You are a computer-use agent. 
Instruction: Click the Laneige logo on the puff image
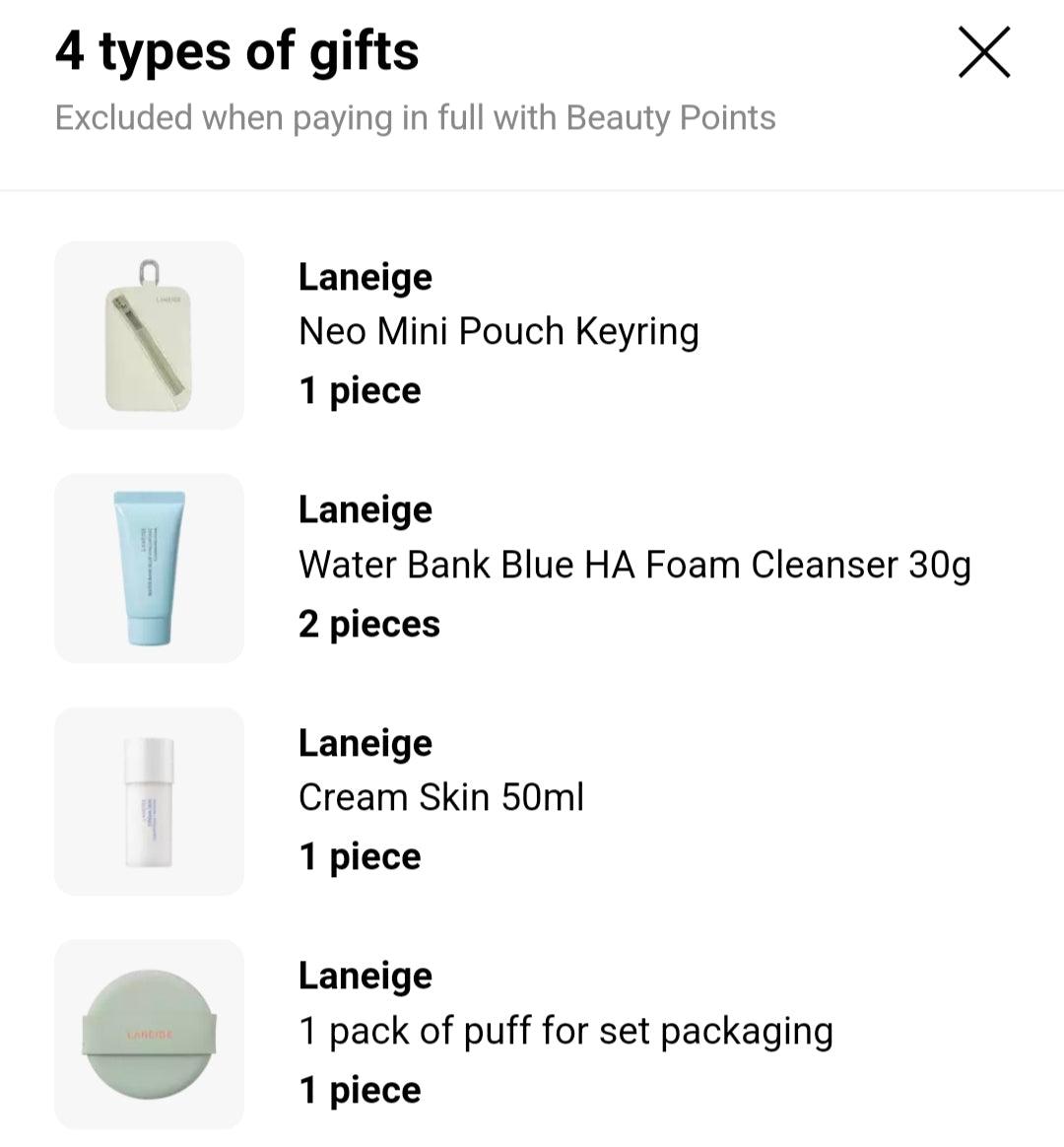pyautogui.click(x=150, y=1034)
